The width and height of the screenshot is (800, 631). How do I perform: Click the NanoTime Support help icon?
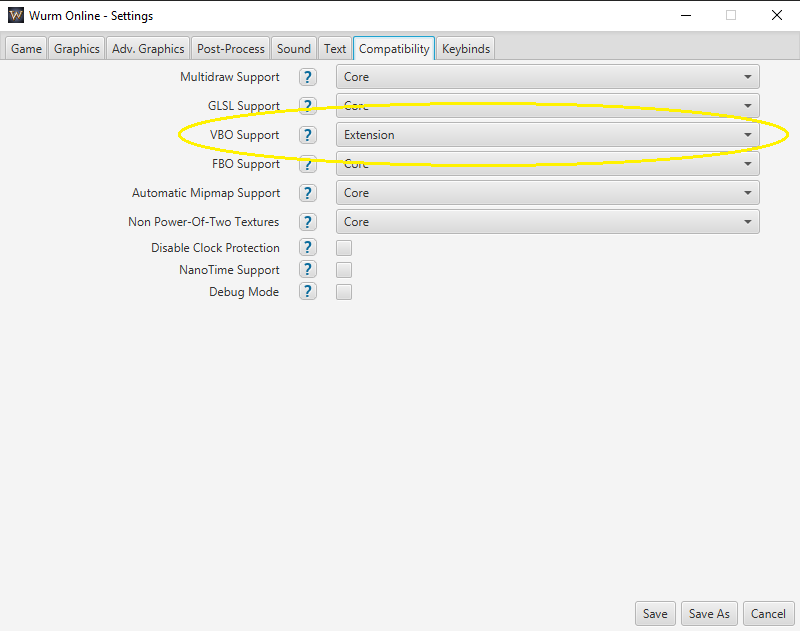pyautogui.click(x=308, y=270)
